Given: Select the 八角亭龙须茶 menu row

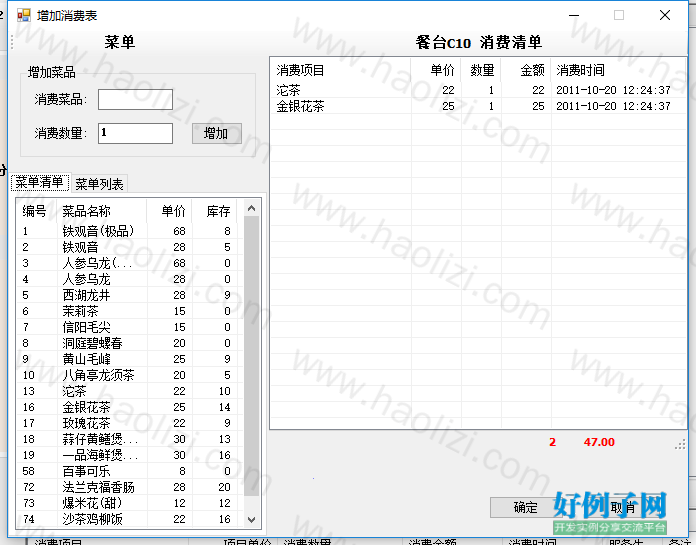Looking at the screenshot, I should (x=130, y=375).
